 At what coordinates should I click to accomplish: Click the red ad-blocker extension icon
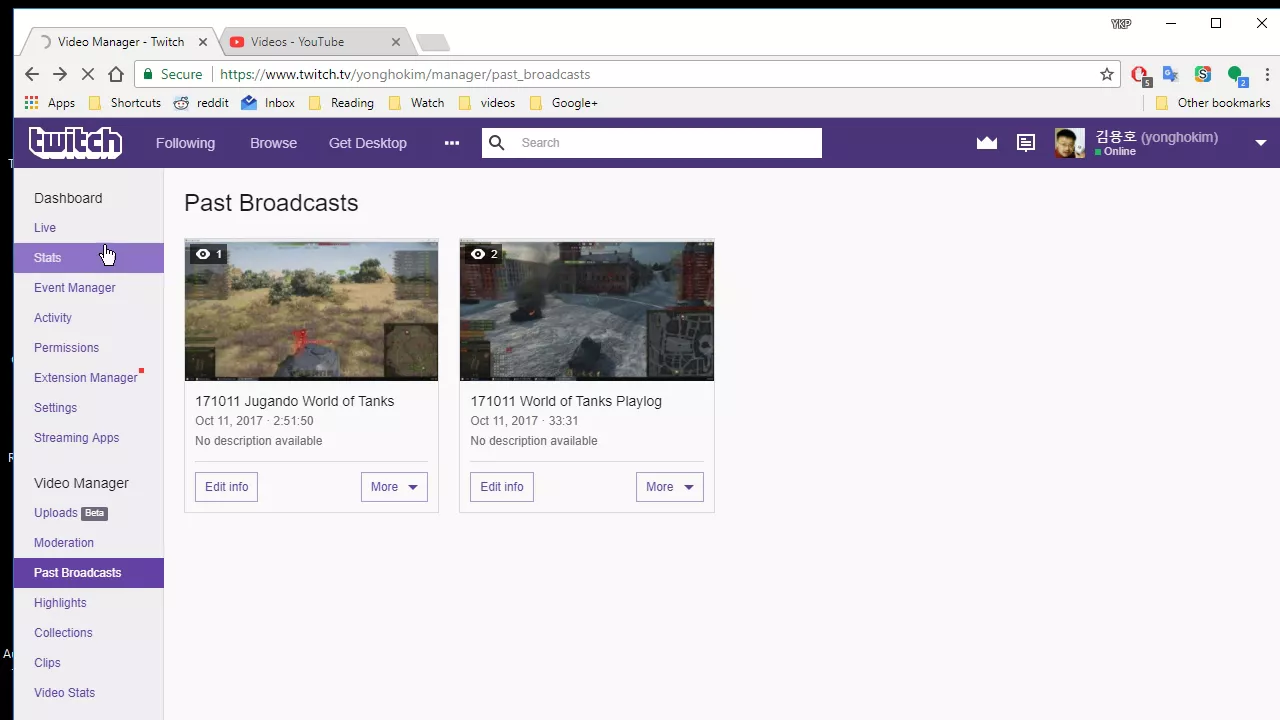1140,75
